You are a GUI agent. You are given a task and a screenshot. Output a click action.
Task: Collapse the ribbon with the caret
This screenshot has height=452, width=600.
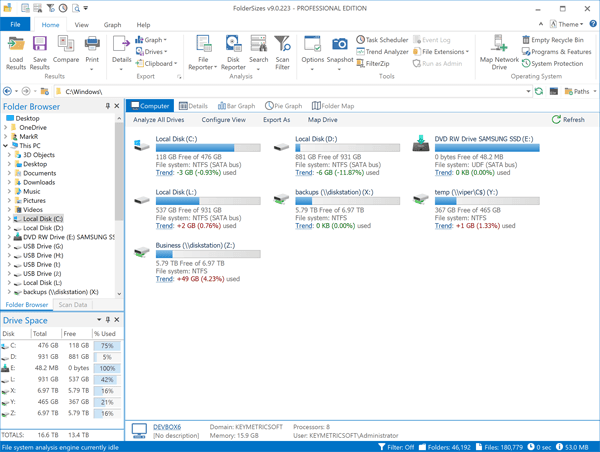click(x=541, y=24)
